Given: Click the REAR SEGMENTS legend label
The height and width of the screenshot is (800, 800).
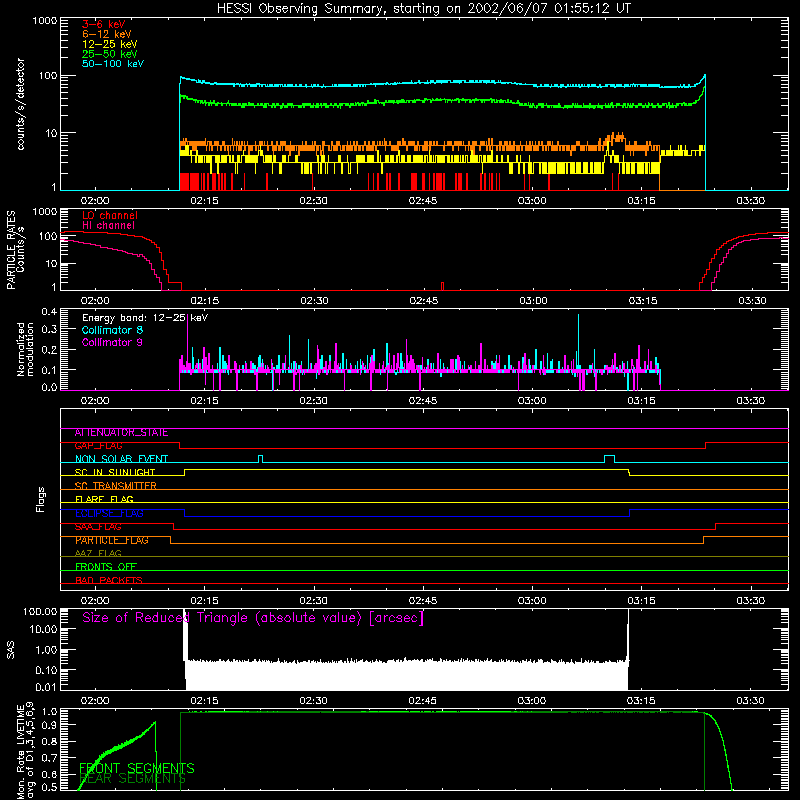Looking at the screenshot, I should coord(132,779).
